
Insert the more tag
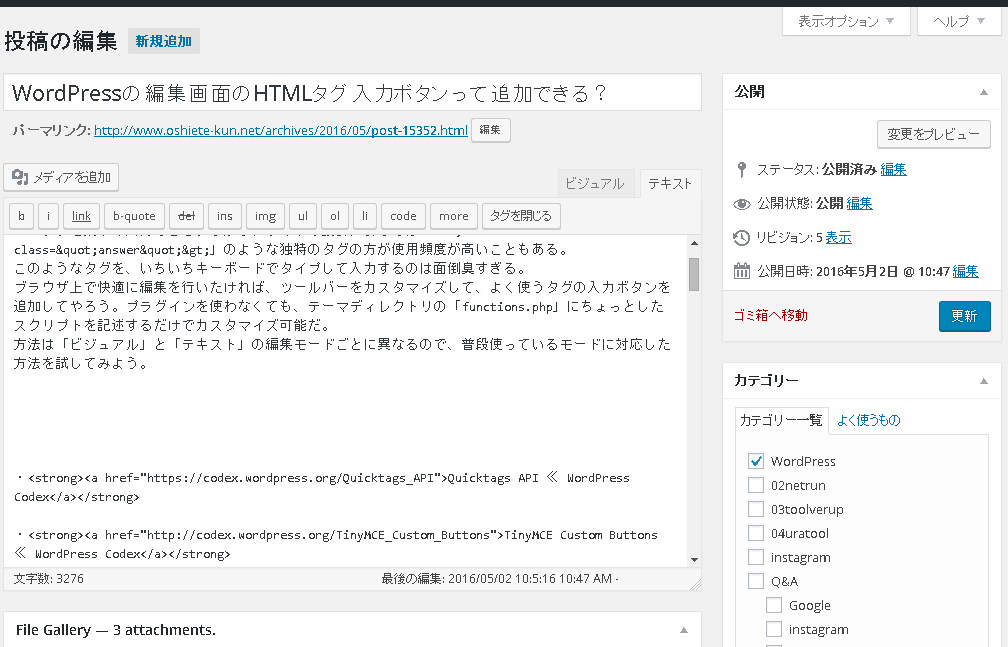pos(454,216)
